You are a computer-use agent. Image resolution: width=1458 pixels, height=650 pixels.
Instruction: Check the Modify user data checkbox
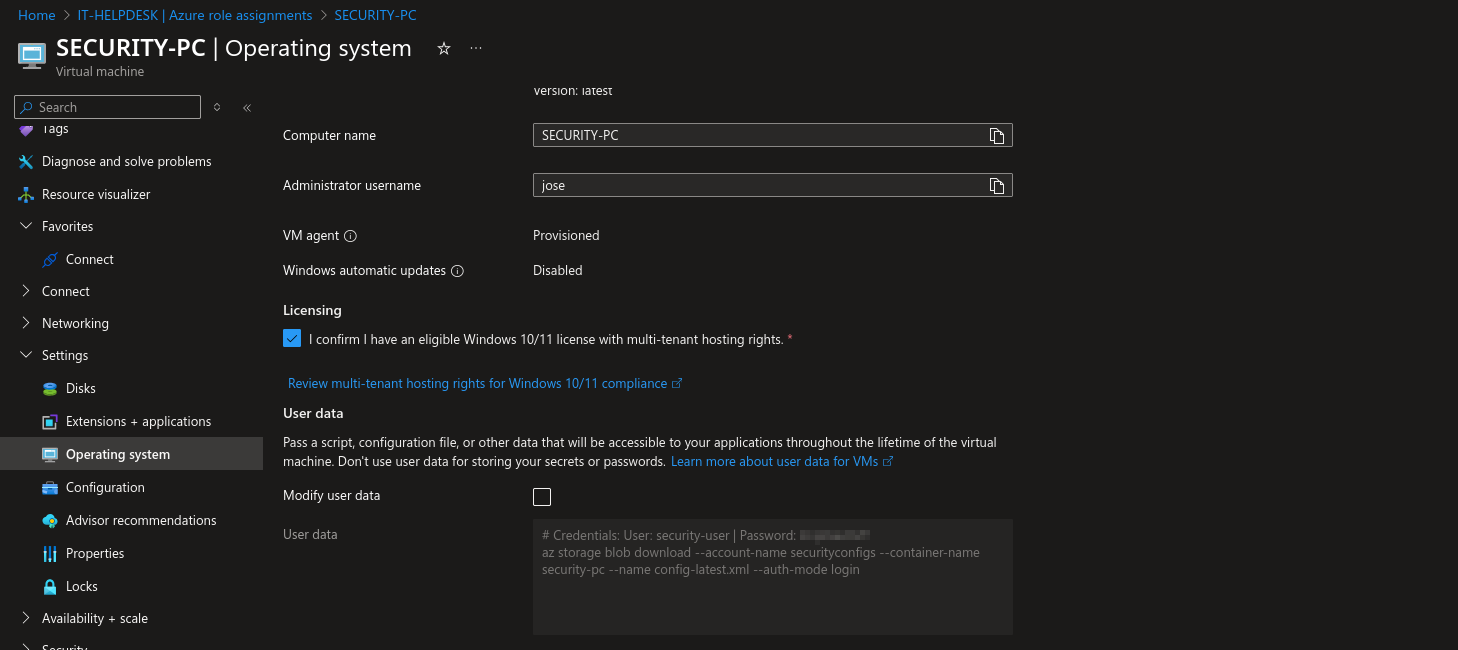(542, 497)
